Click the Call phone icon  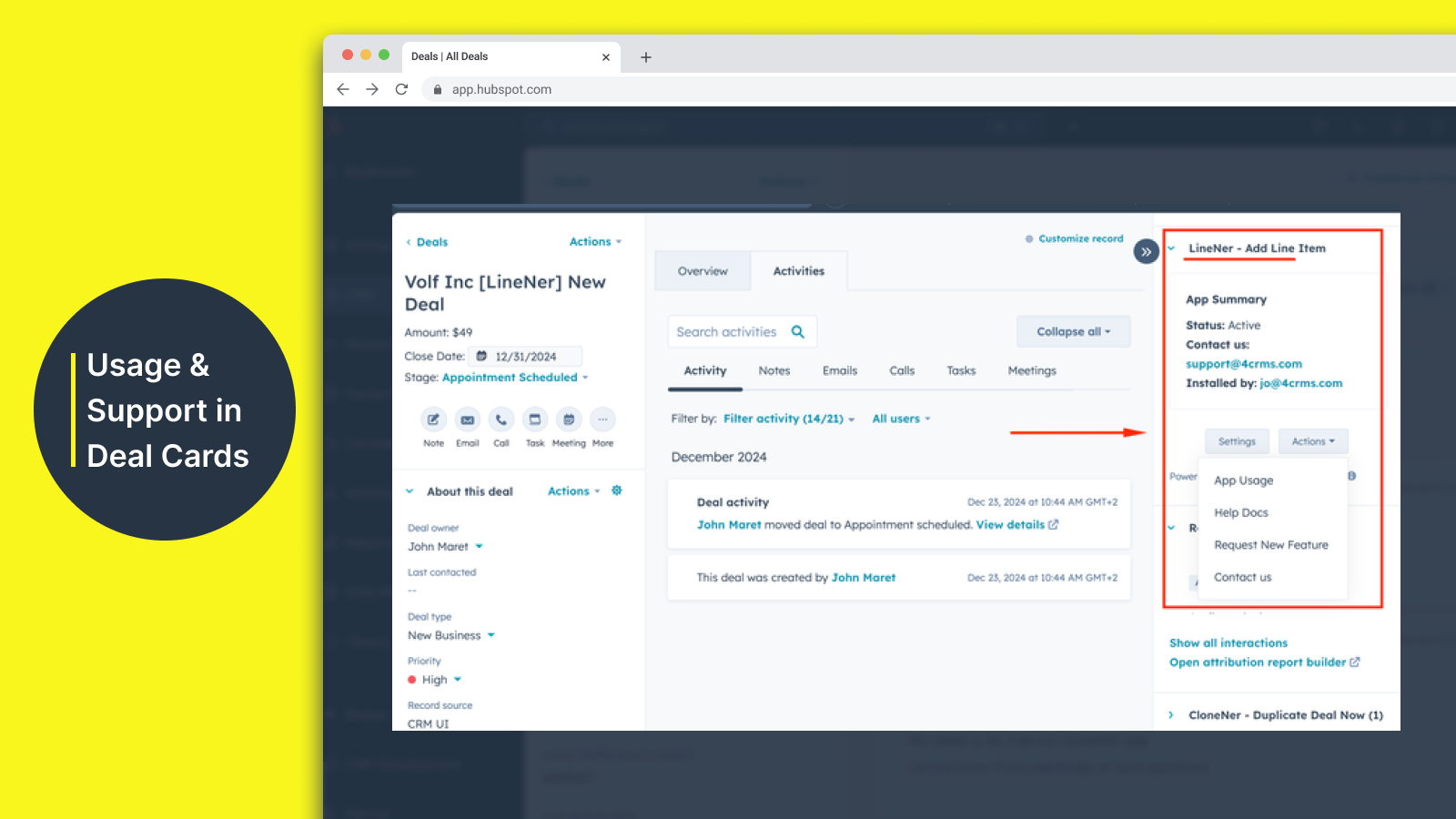501,420
